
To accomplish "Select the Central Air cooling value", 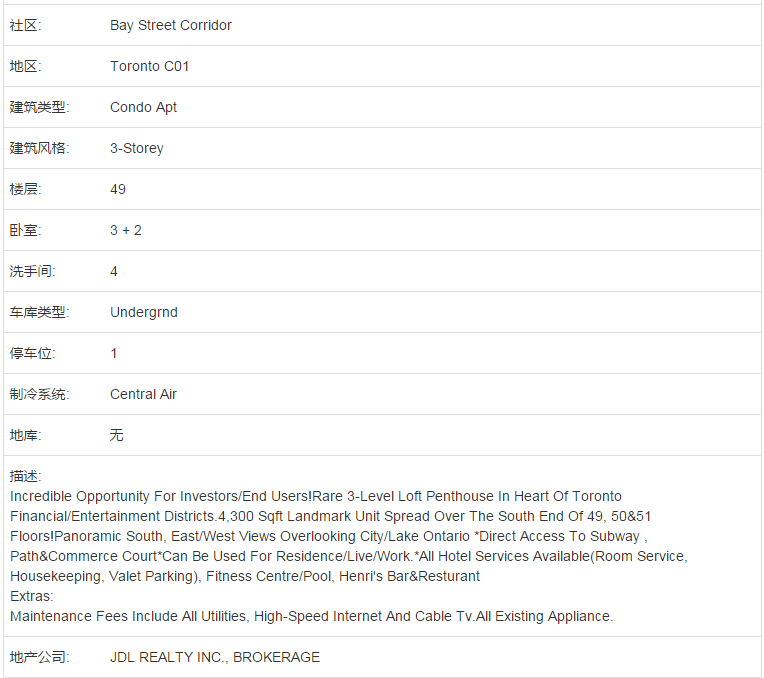I will click(143, 394).
